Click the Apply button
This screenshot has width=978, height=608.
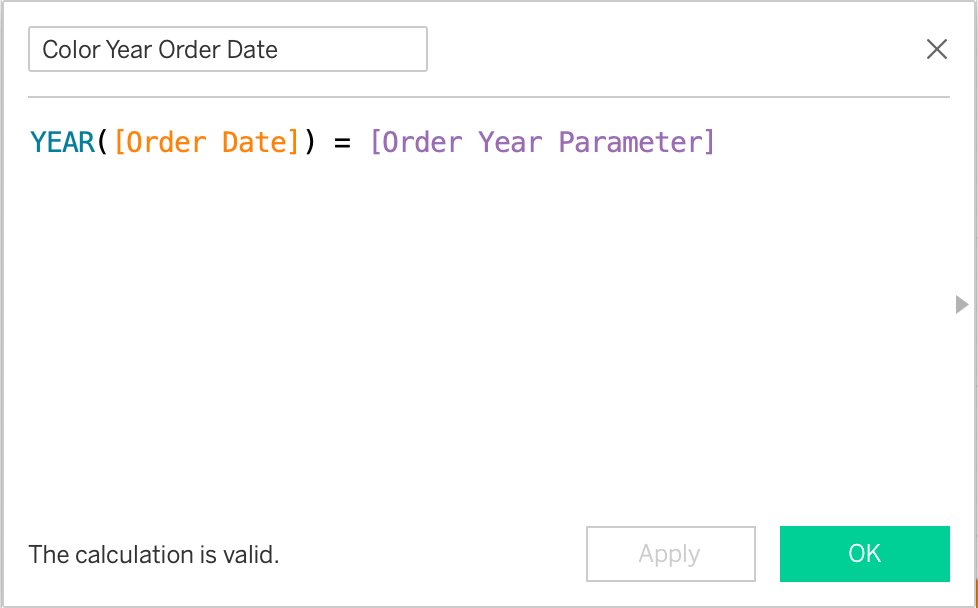pyautogui.click(x=670, y=554)
